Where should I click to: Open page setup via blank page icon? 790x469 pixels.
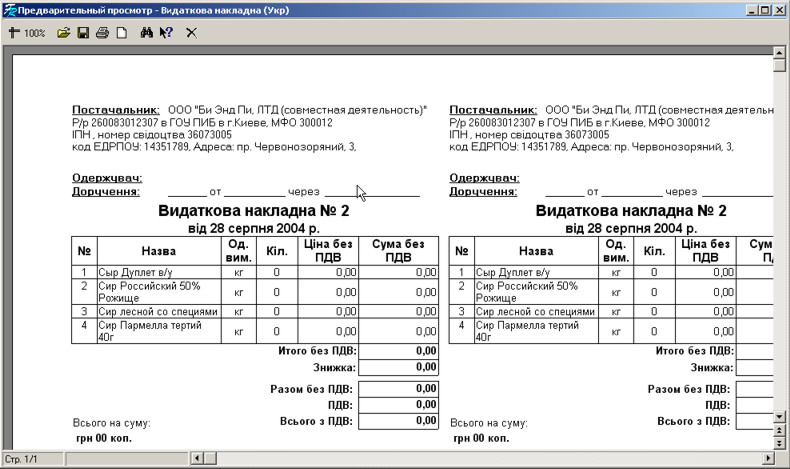pos(121,33)
